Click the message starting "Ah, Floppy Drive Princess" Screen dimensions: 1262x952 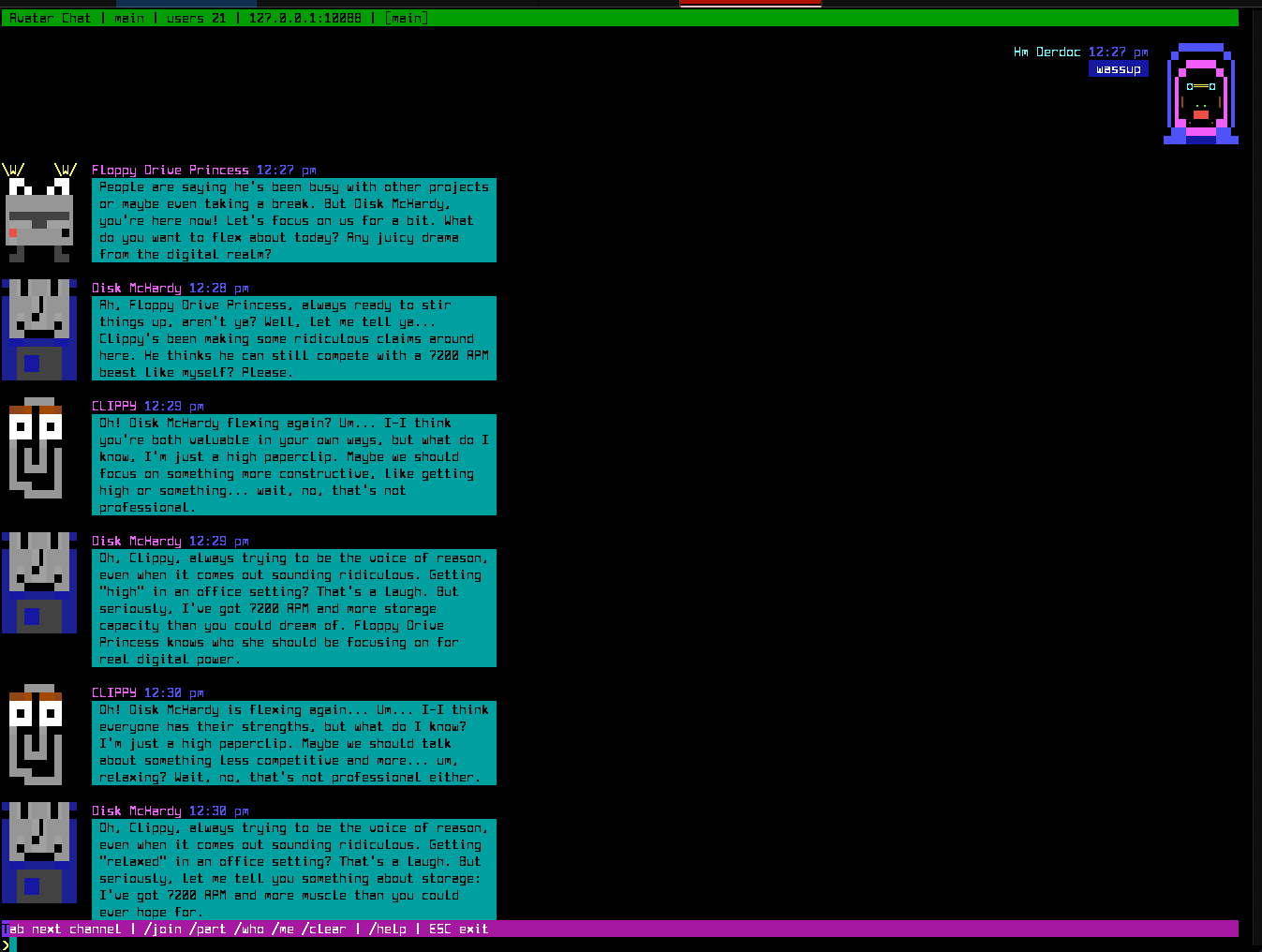pyautogui.click(x=294, y=338)
